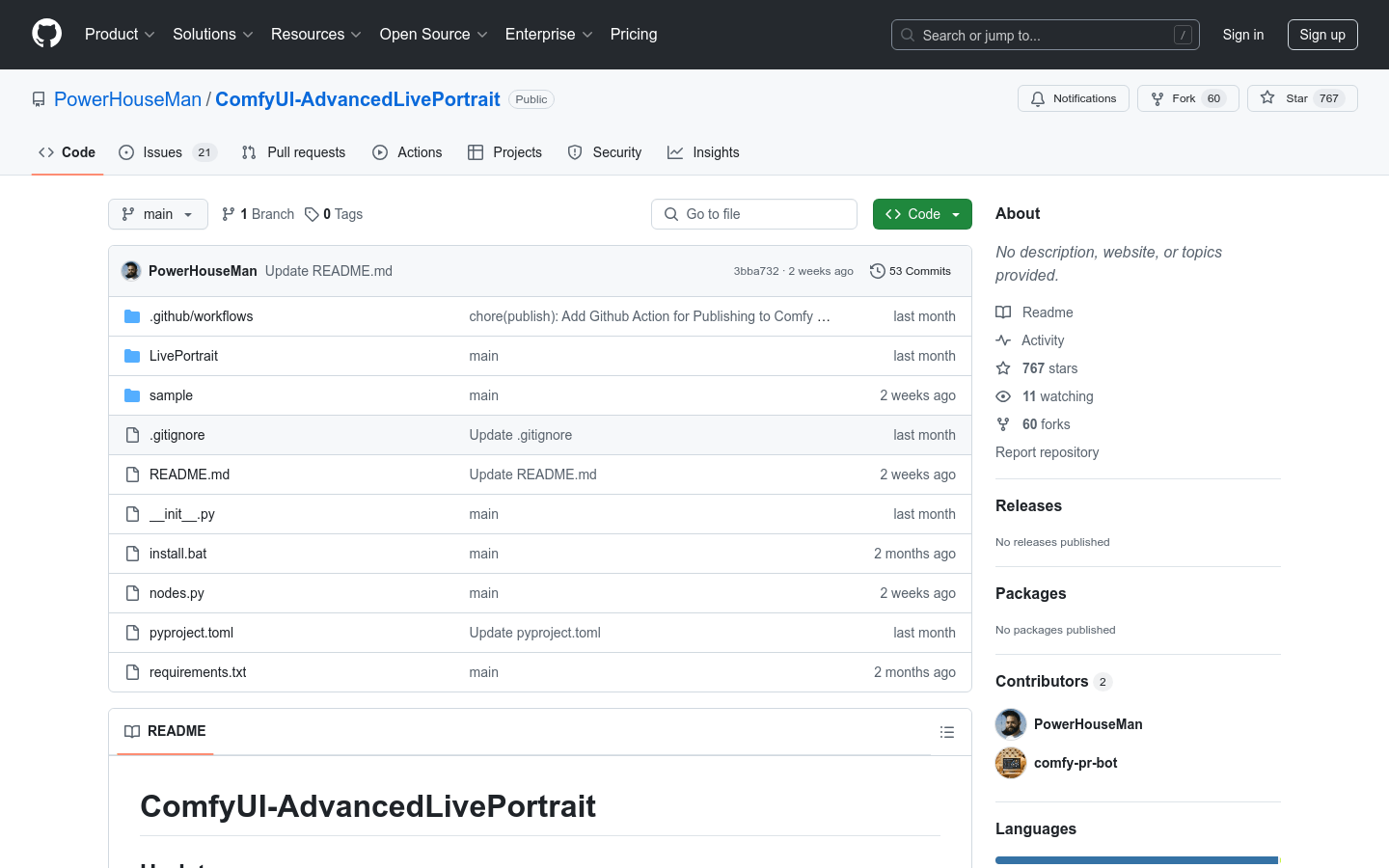
Task: Click the Languages bar
Action: [x=1138, y=860]
